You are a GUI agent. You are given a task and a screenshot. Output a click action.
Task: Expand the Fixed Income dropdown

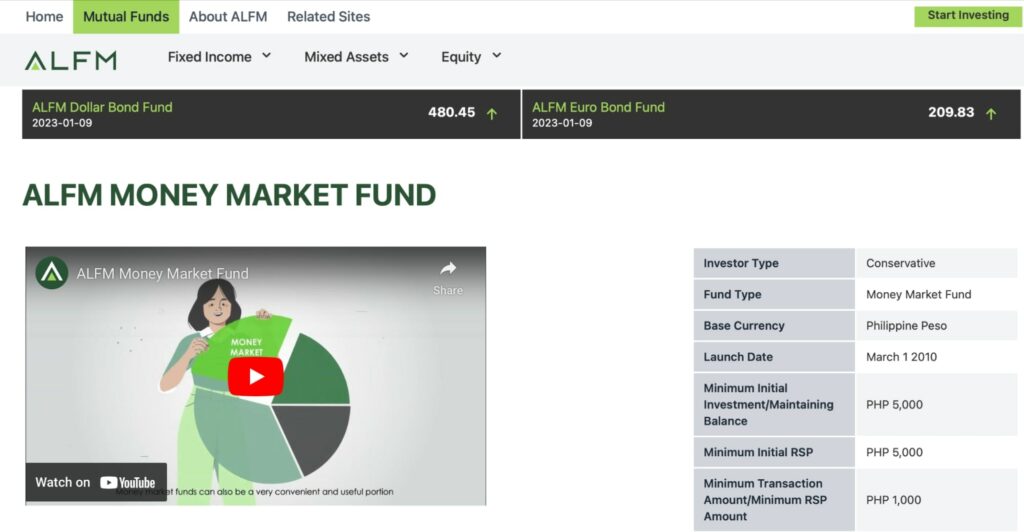(219, 57)
